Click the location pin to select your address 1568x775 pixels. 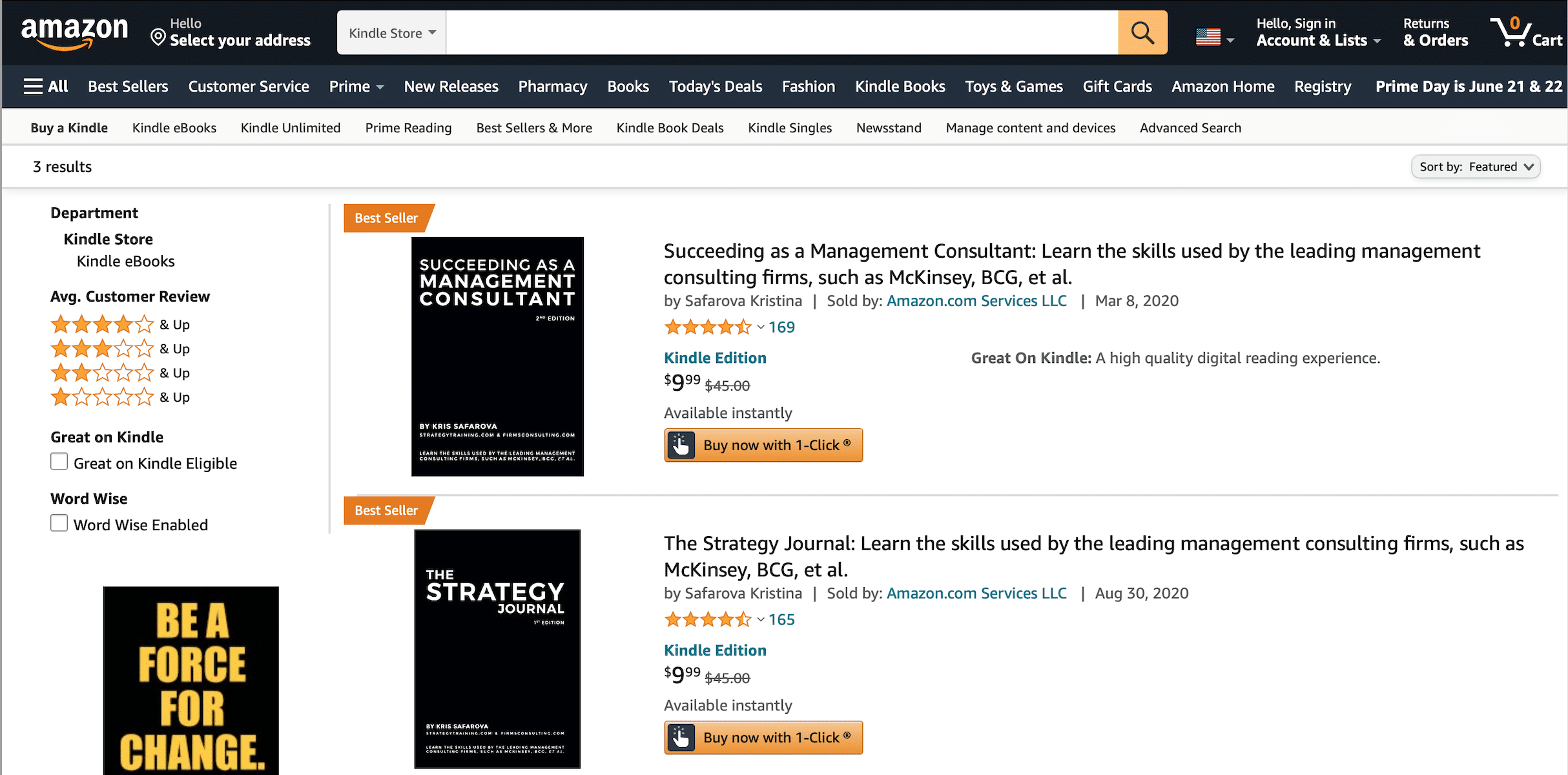click(x=157, y=37)
